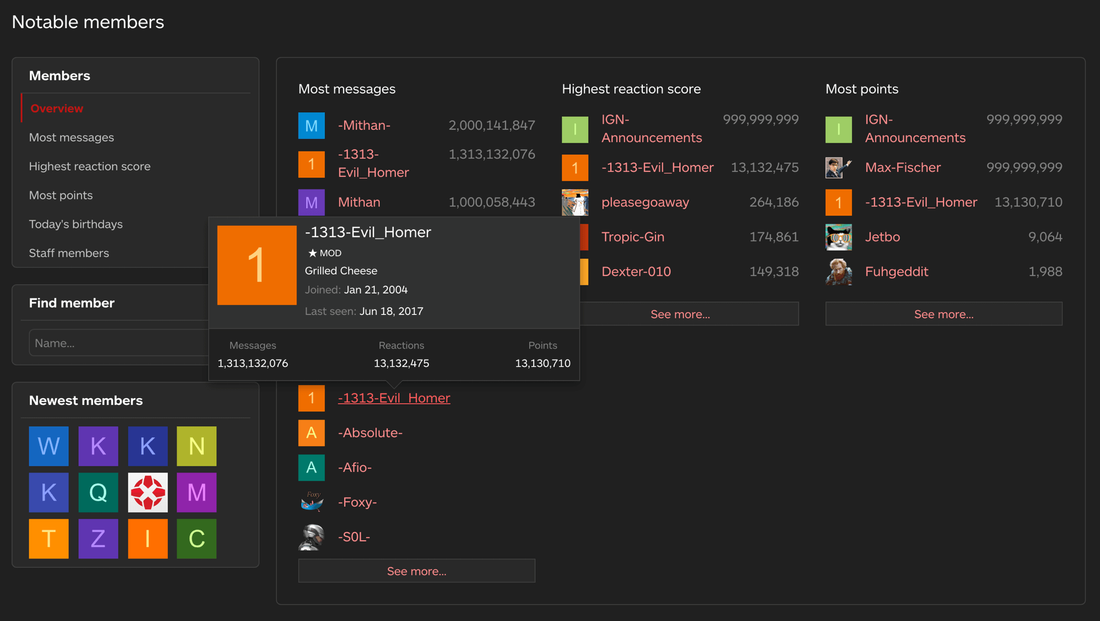
Task: Open the pleasegoaway avatar thumbnail
Action: [575, 202]
